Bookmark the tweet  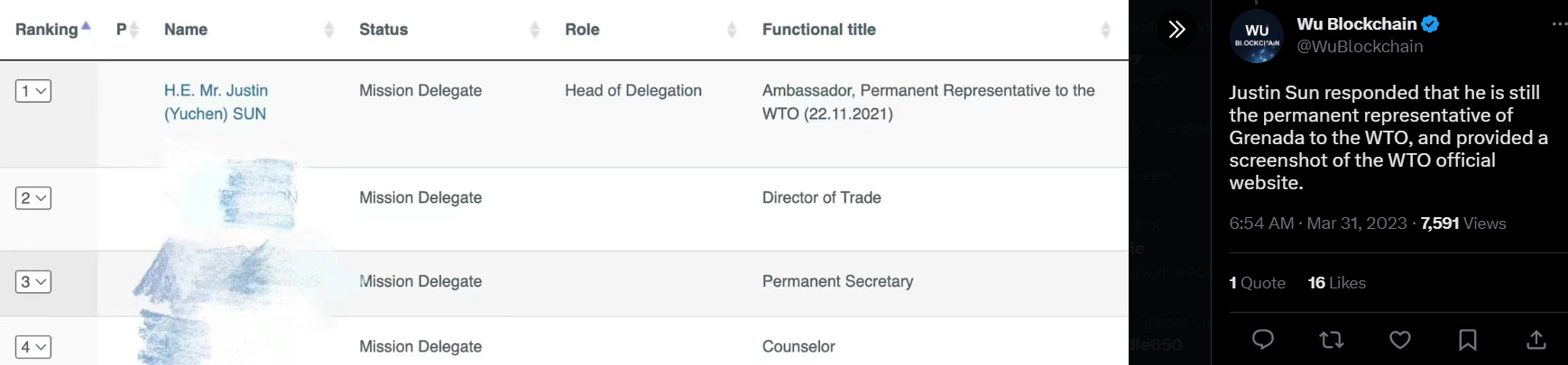pos(1468,340)
